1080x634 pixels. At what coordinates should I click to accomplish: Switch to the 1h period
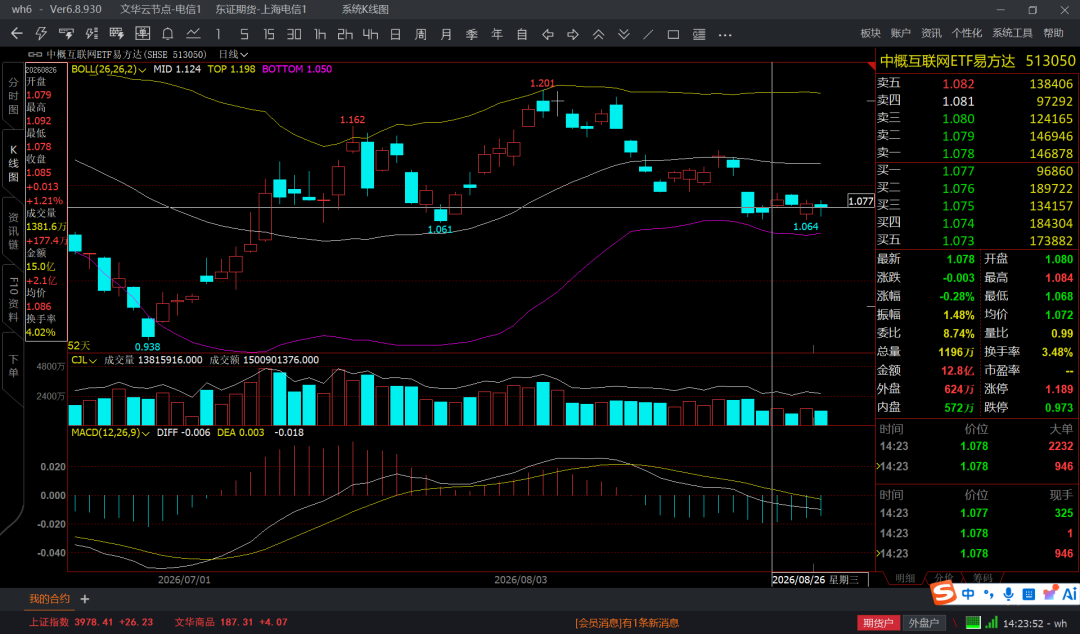pyautogui.click(x=320, y=34)
